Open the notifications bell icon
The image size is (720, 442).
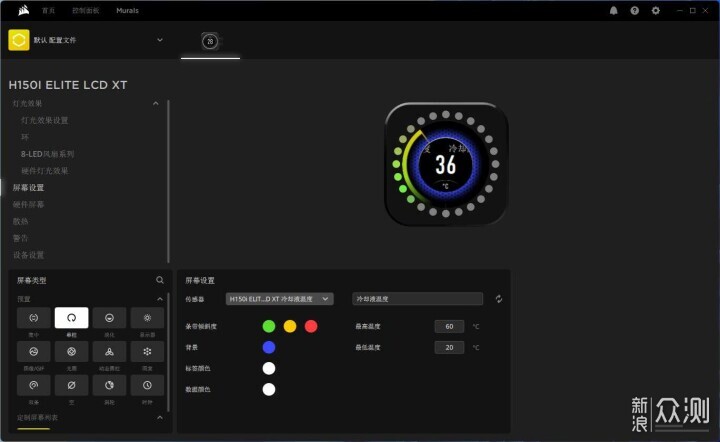[613, 11]
